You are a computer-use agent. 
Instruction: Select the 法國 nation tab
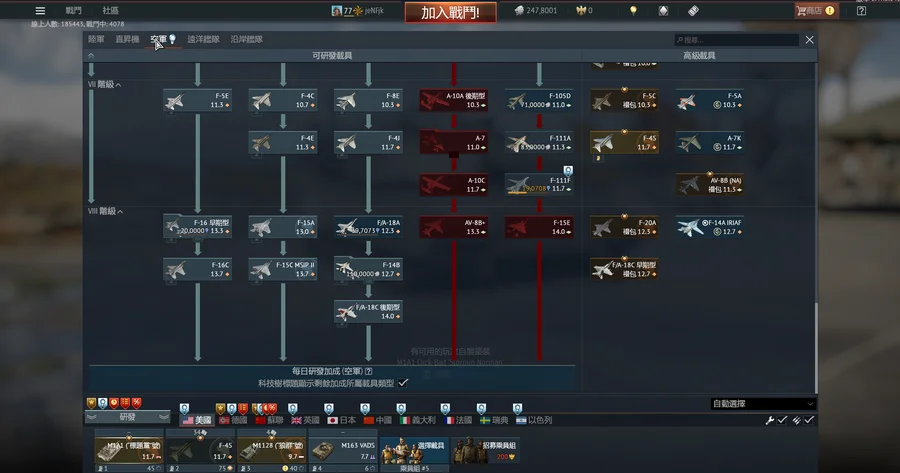[x=459, y=420]
